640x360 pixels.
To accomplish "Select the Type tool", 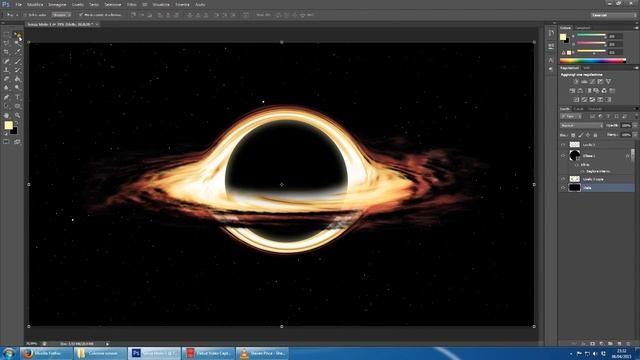I will click(18, 97).
